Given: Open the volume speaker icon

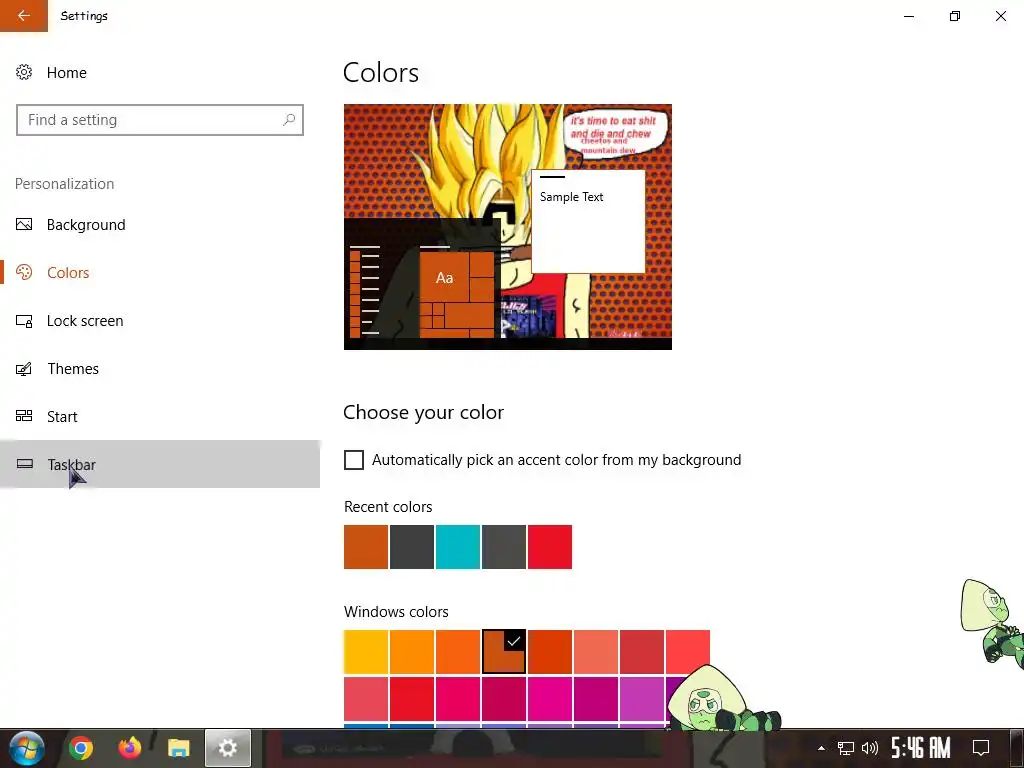Looking at the screenshot, I should click(870, 748).
